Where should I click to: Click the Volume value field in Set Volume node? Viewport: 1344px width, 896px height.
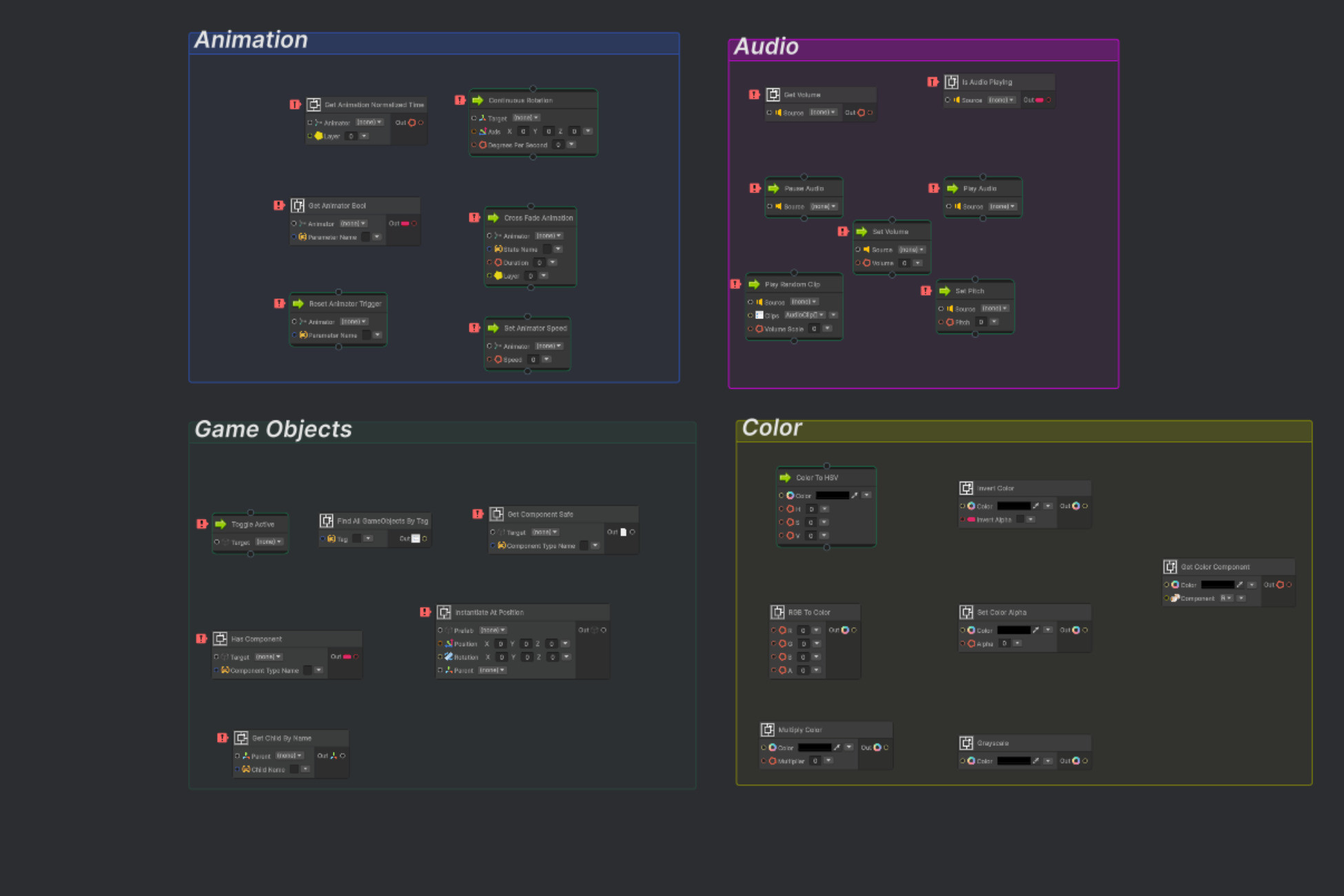pyautogui.click(x=904, y=263)
